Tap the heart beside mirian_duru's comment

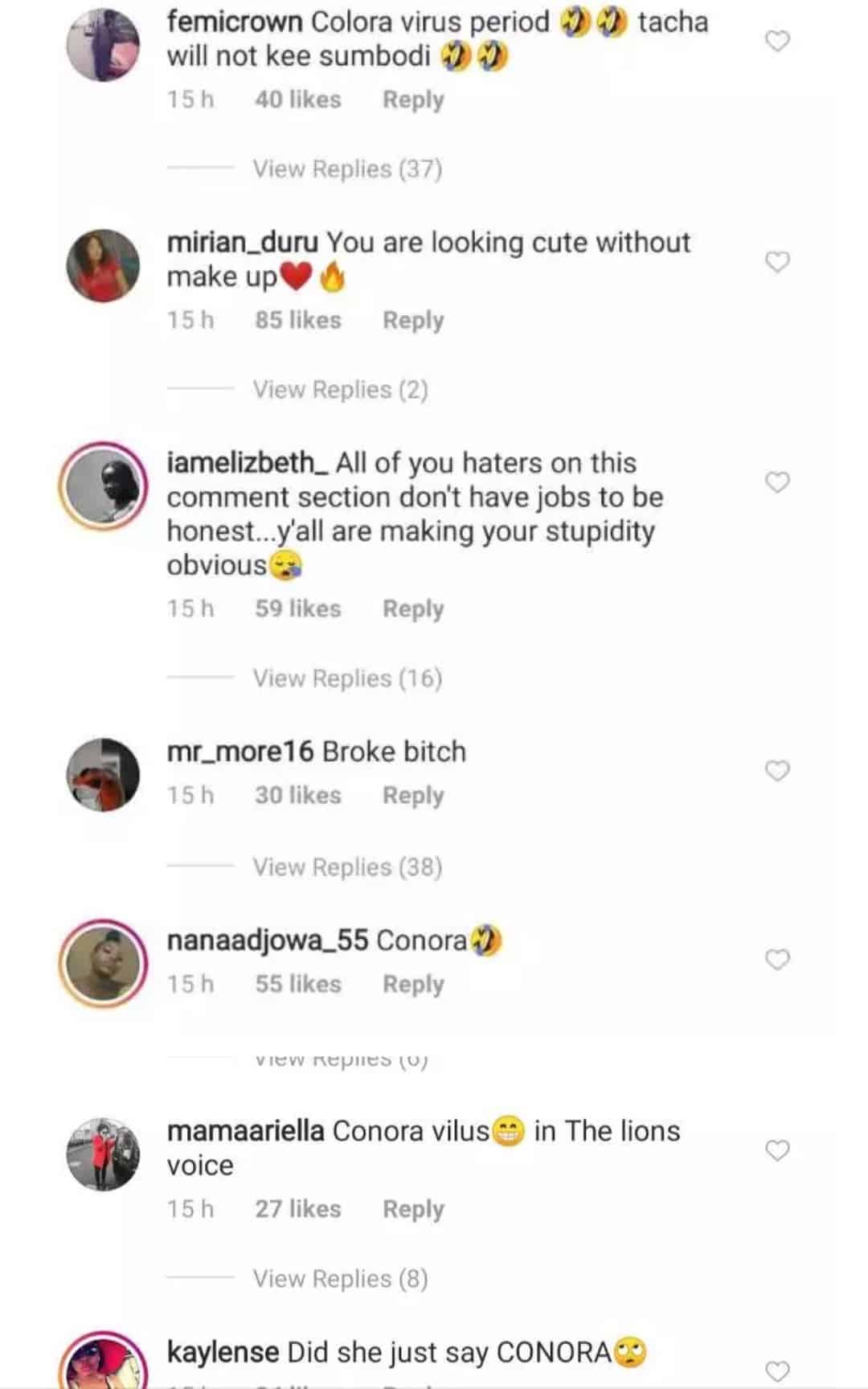[777, 262]
